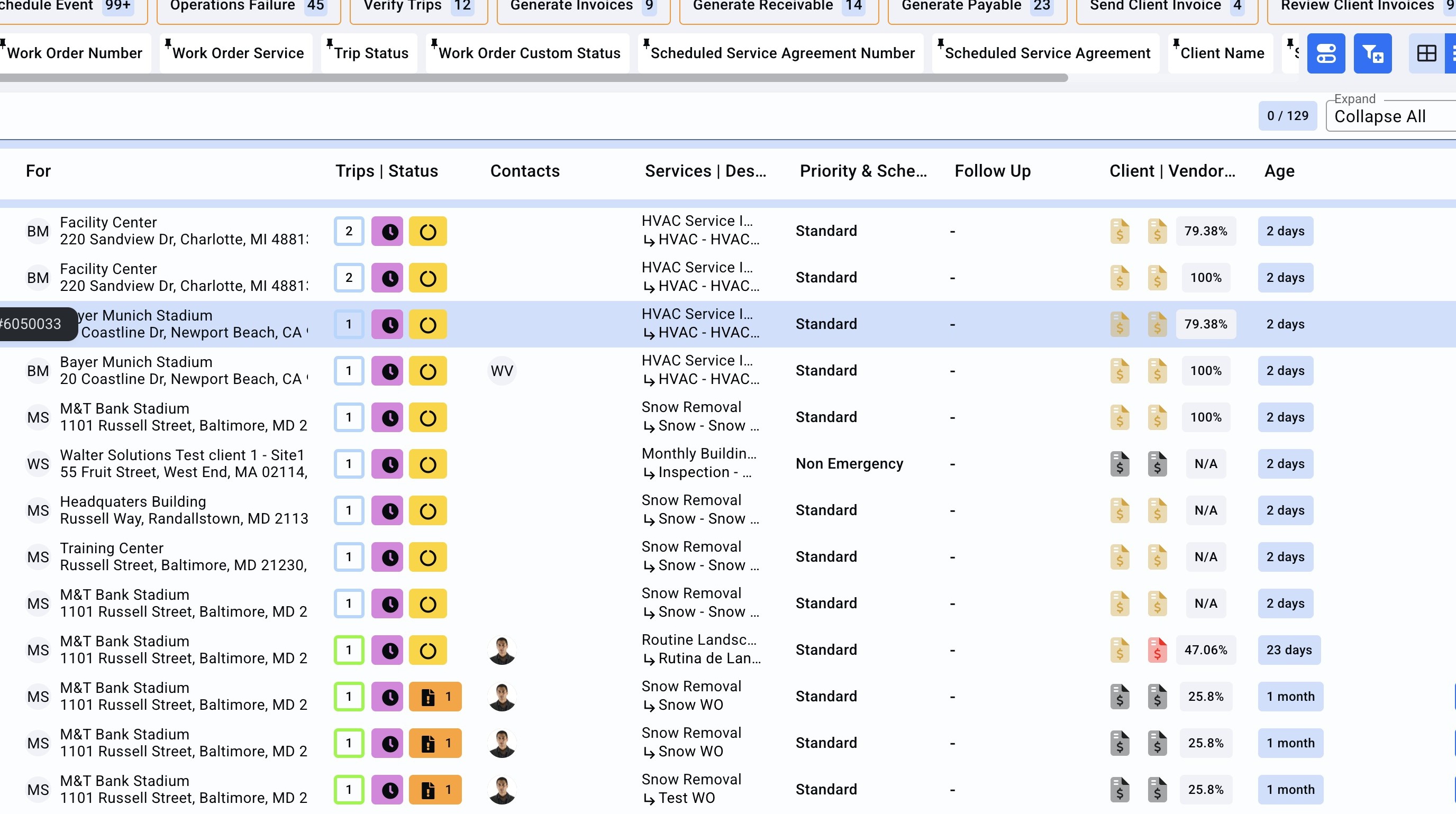Open the Trip Status filter dropdown

(371, 53)
